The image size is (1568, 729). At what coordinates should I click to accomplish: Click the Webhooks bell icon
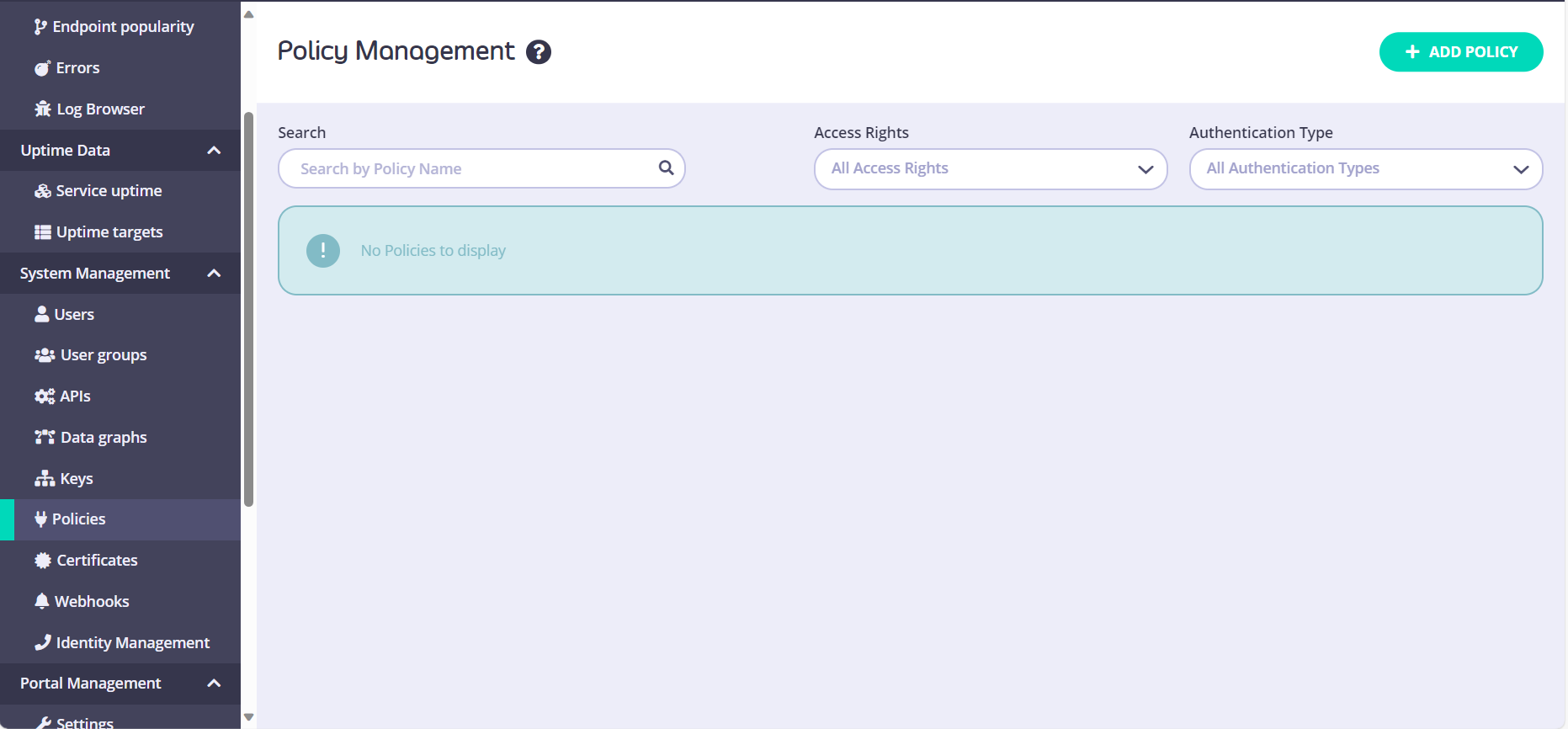pos(41,601)
